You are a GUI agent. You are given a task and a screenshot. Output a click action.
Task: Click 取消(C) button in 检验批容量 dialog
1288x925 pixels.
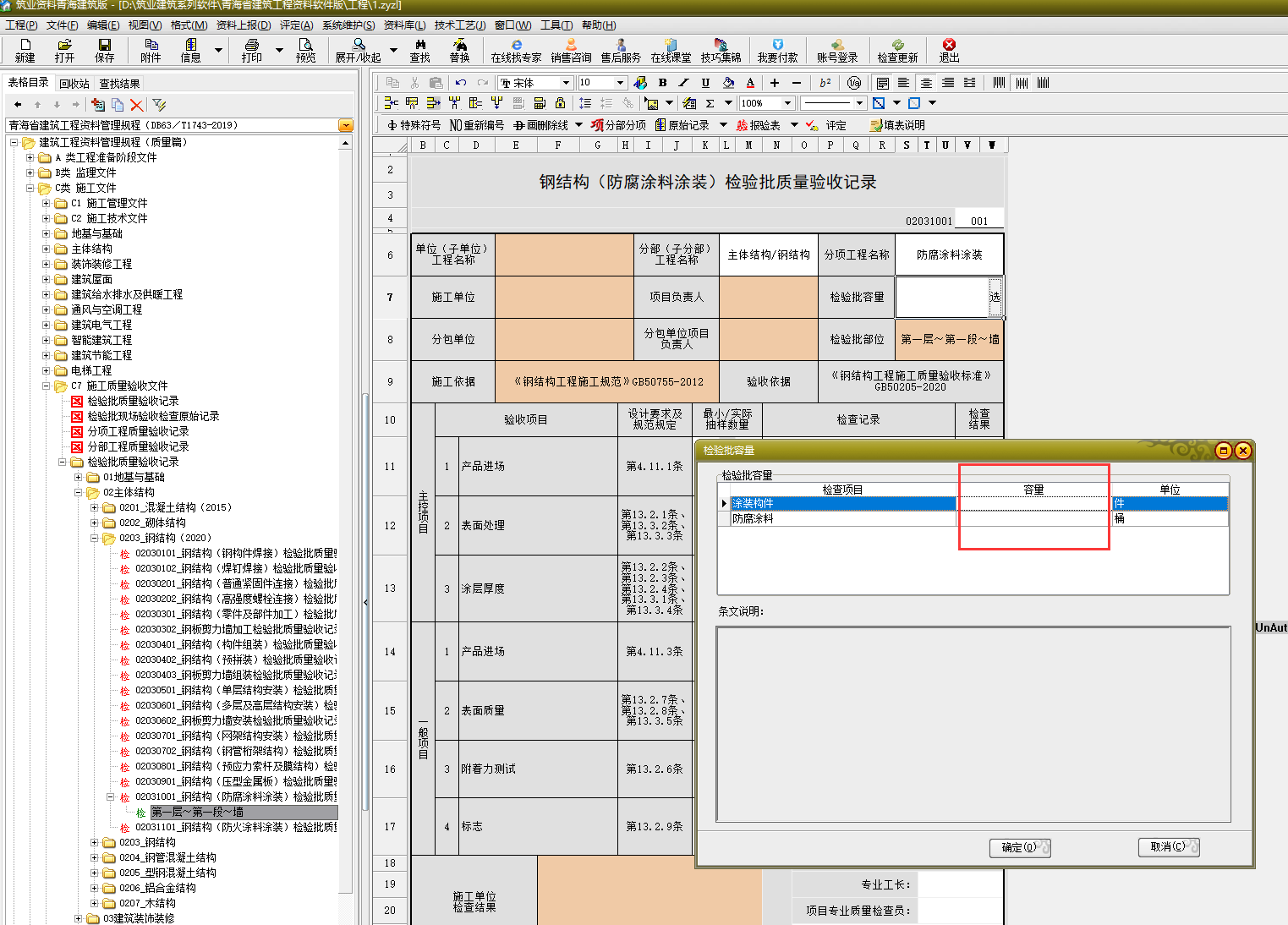click(x=1169, y=846)
